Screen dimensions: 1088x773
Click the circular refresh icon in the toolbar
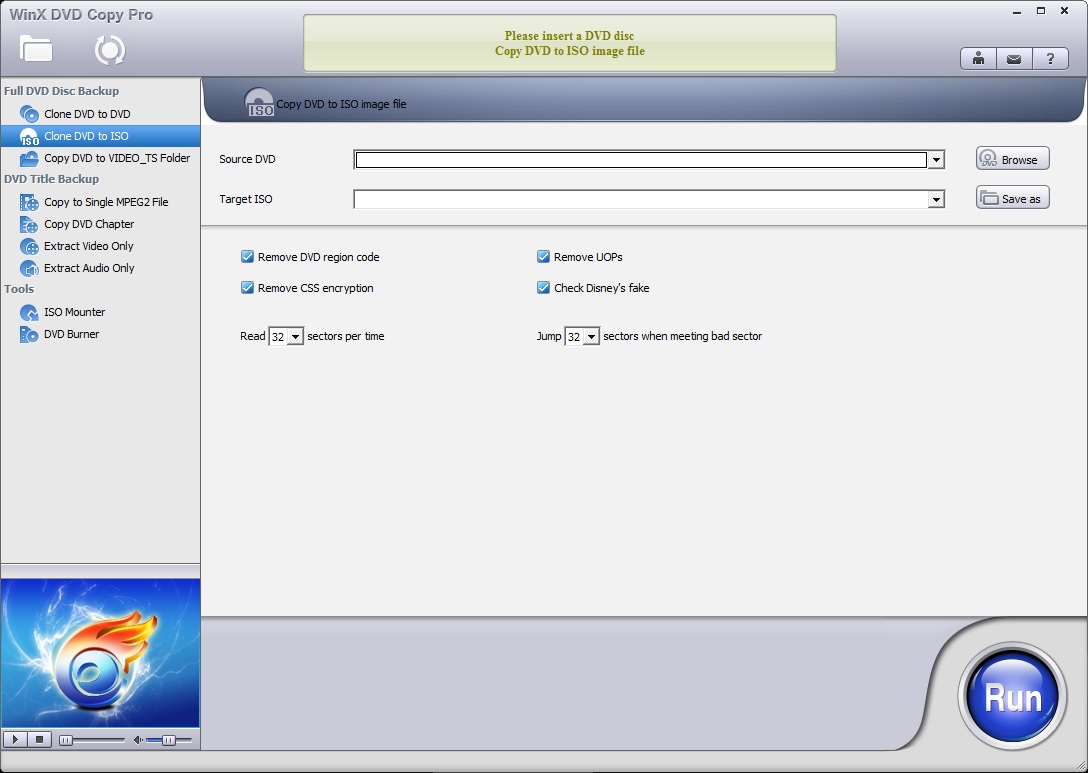(x=110, y=50)
